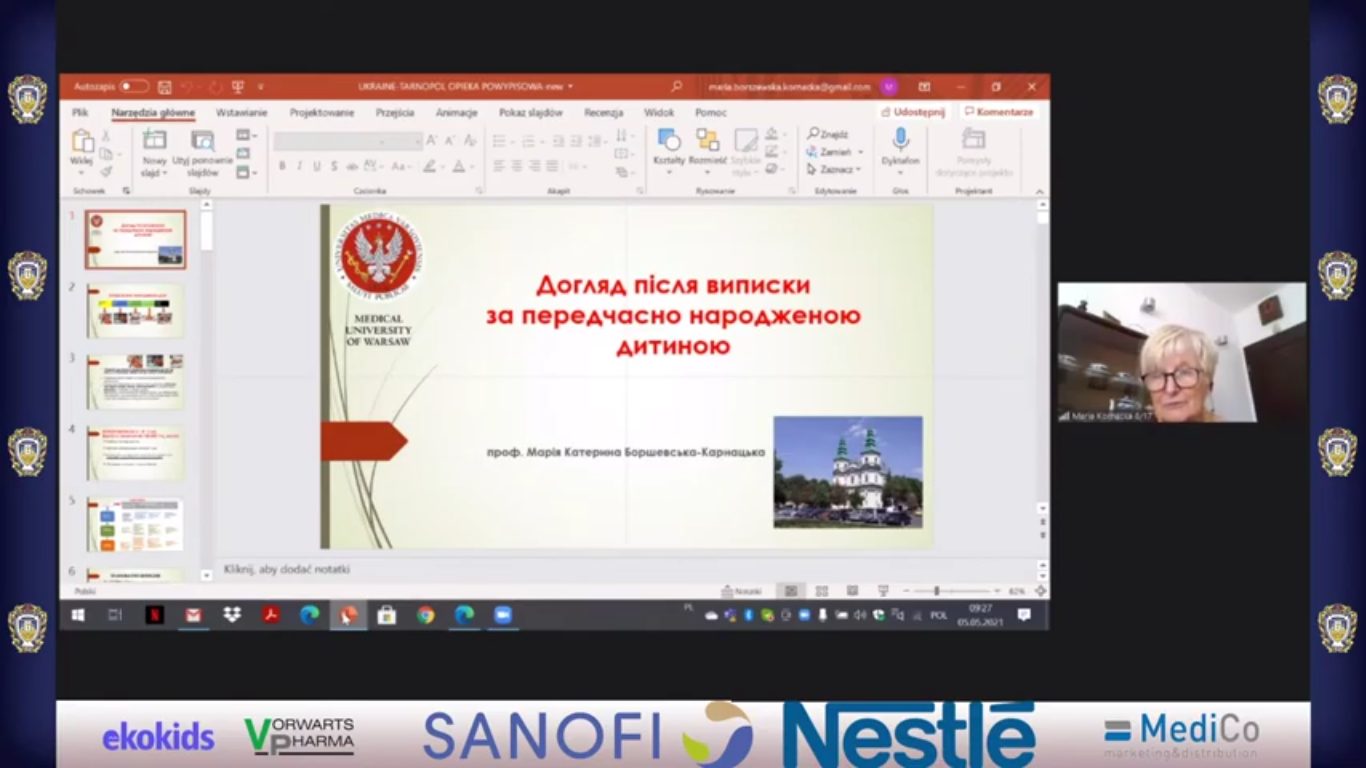Screen dimensions: 1366x768
Task: Click the Nowy slajd icon
Action: coord(154,141)
